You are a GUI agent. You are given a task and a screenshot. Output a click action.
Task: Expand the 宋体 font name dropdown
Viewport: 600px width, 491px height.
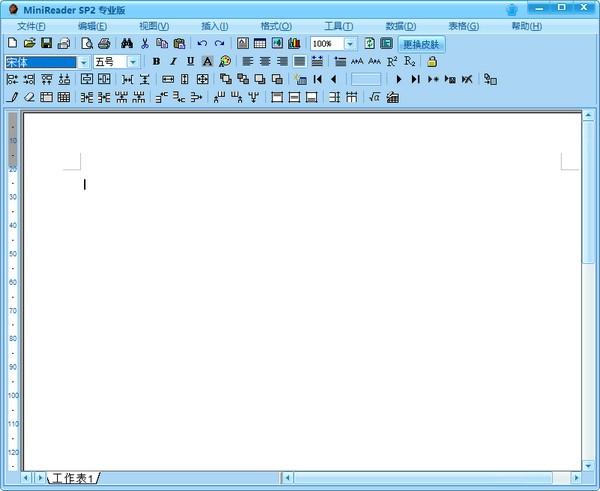coord(83,62)
